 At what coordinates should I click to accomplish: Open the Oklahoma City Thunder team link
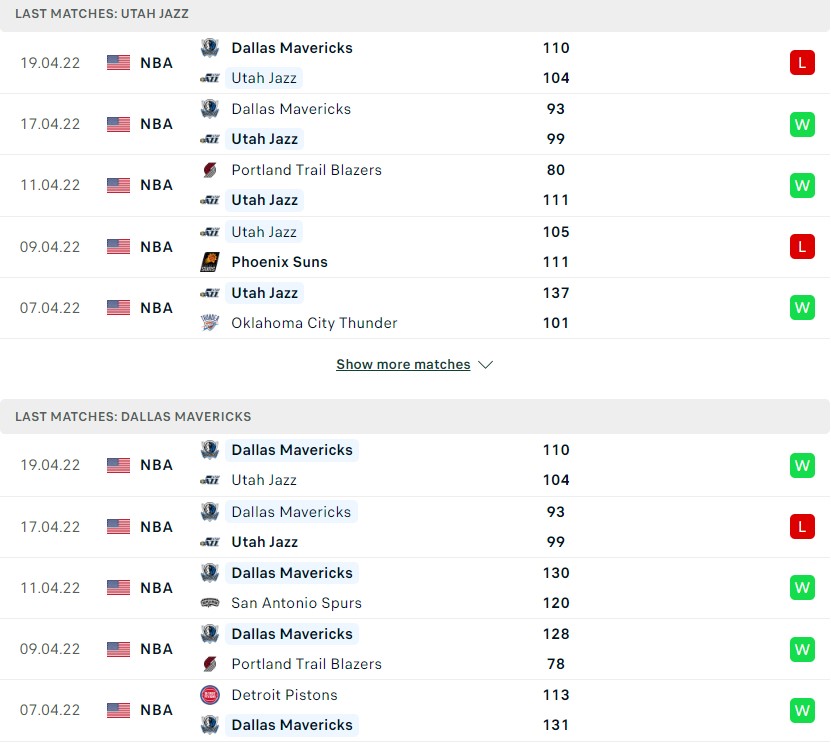coord(314,323)
